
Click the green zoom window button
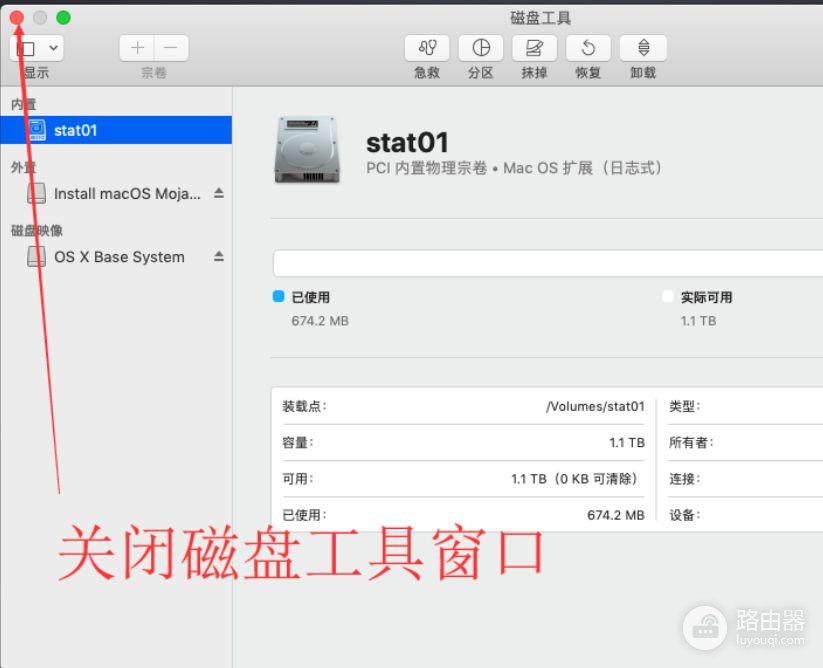(63, 18)
